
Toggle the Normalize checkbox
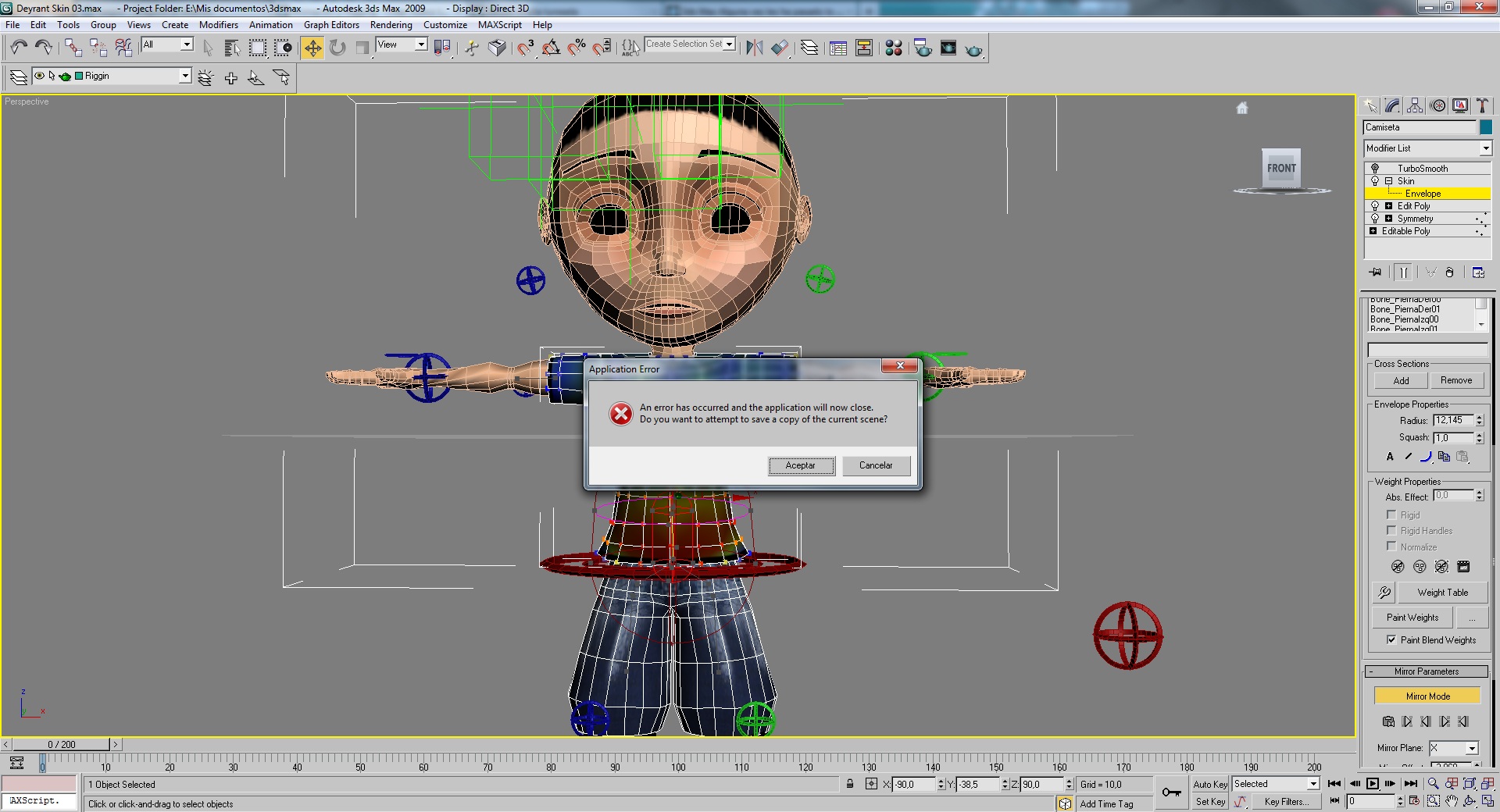coord(1391,547)
